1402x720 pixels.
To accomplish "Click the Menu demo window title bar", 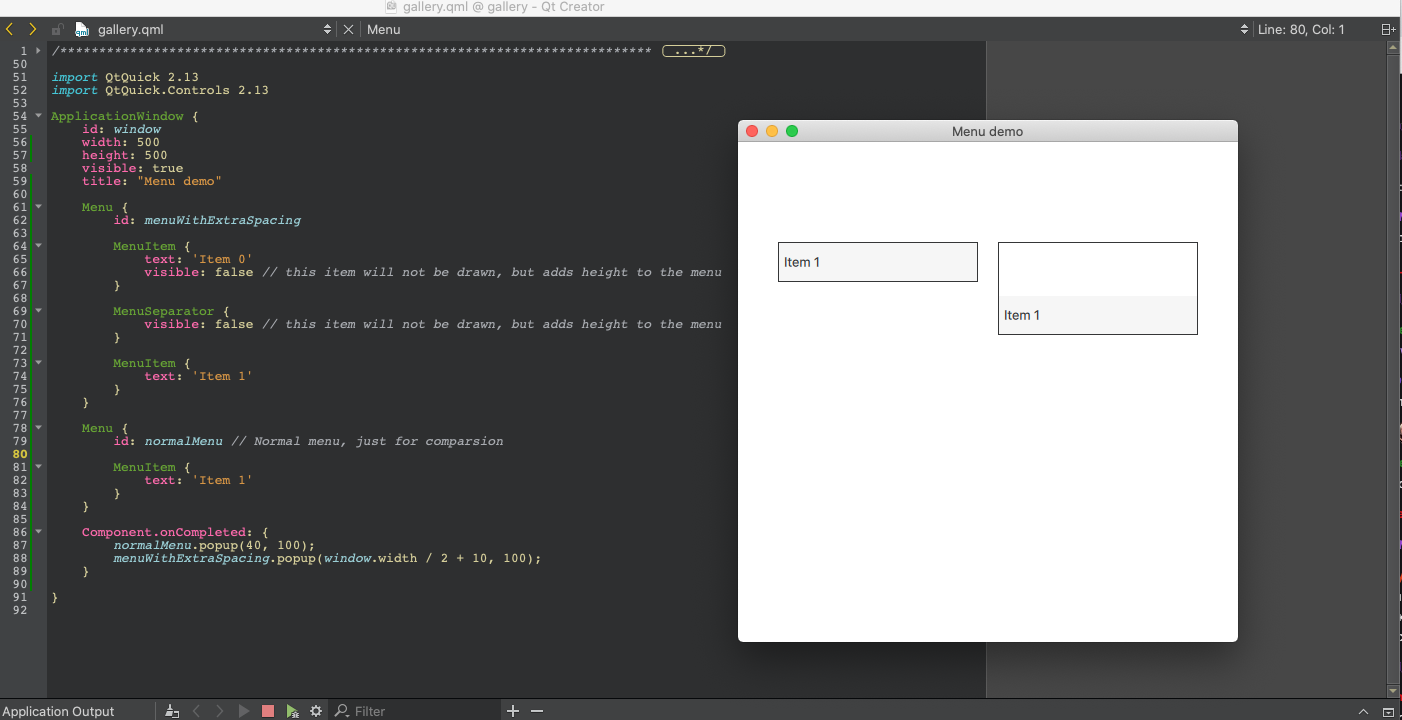I will (x=987, y=131).
